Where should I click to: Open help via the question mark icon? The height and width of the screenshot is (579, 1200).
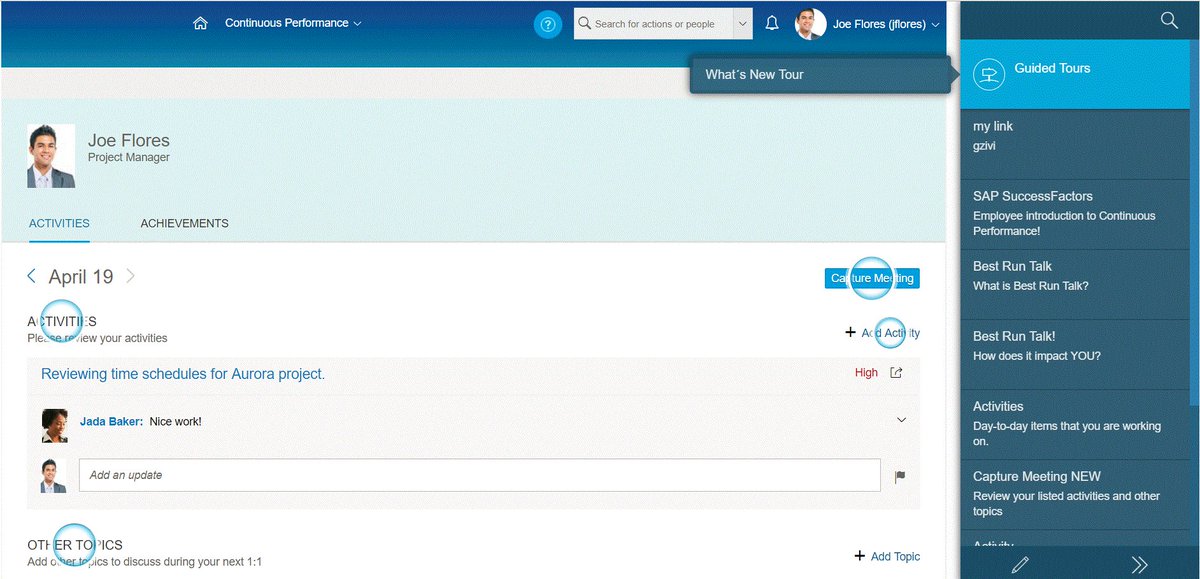(x=548, y=23)
